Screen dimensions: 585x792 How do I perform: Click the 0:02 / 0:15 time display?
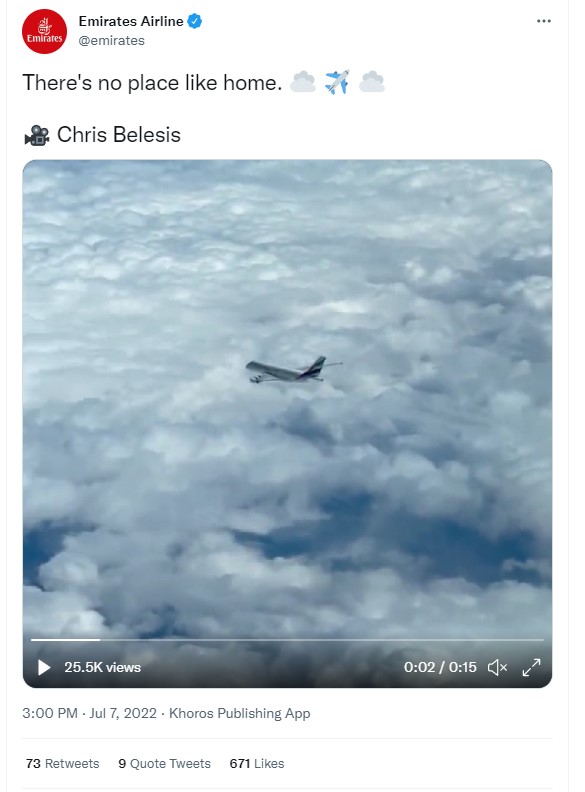pos(440,667)
